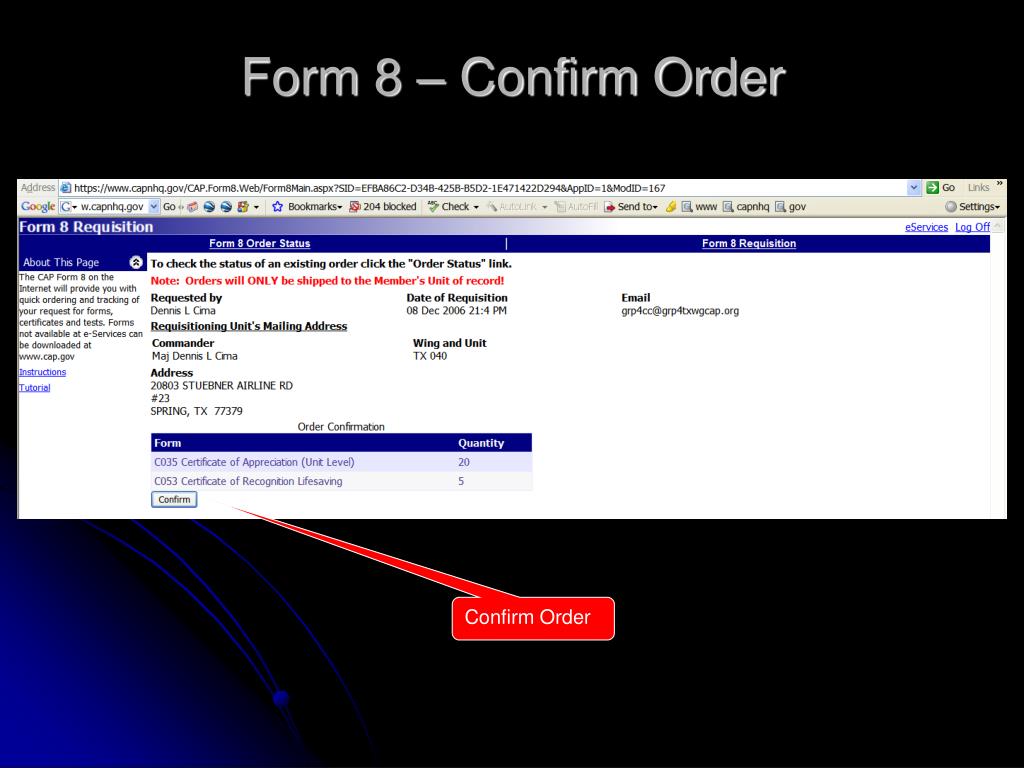The width and height of the screenshot is (1024, 768).
Task: Collapse the About This Page panel
Action: pos(136,263)
